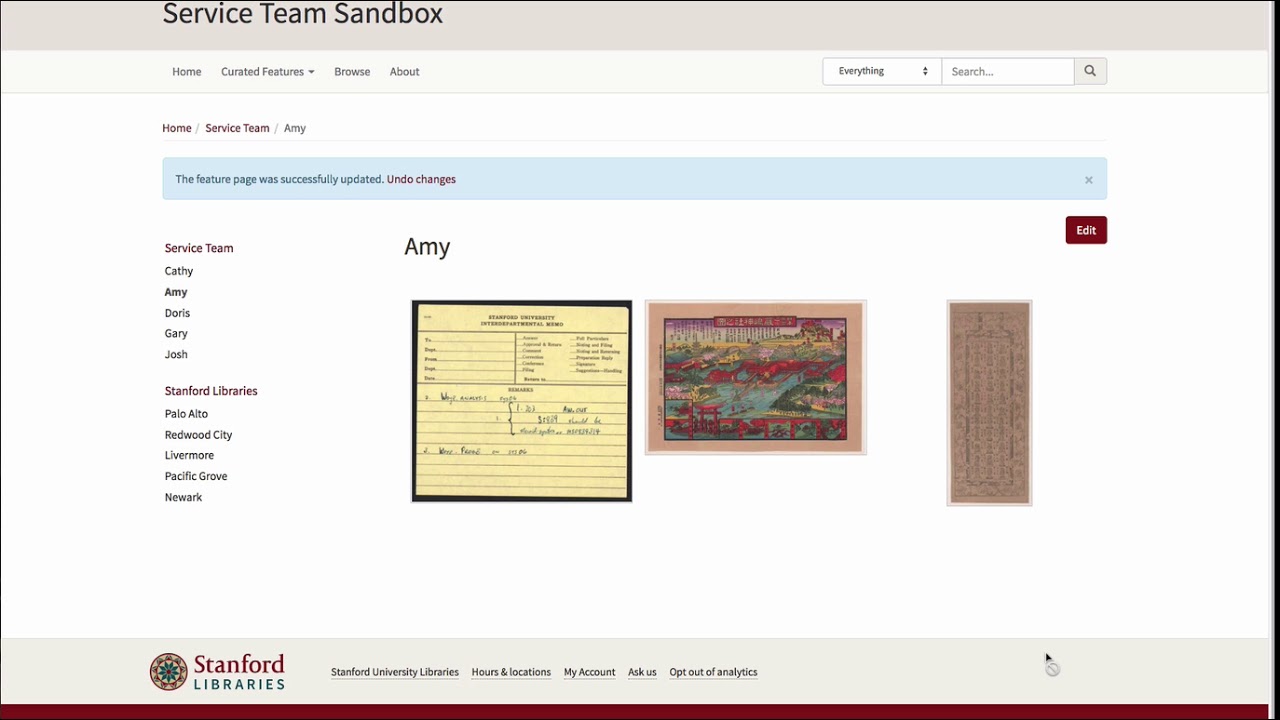Click the Amy page heading
This screenshot has height=720, width=1280.
pos(427,247)
